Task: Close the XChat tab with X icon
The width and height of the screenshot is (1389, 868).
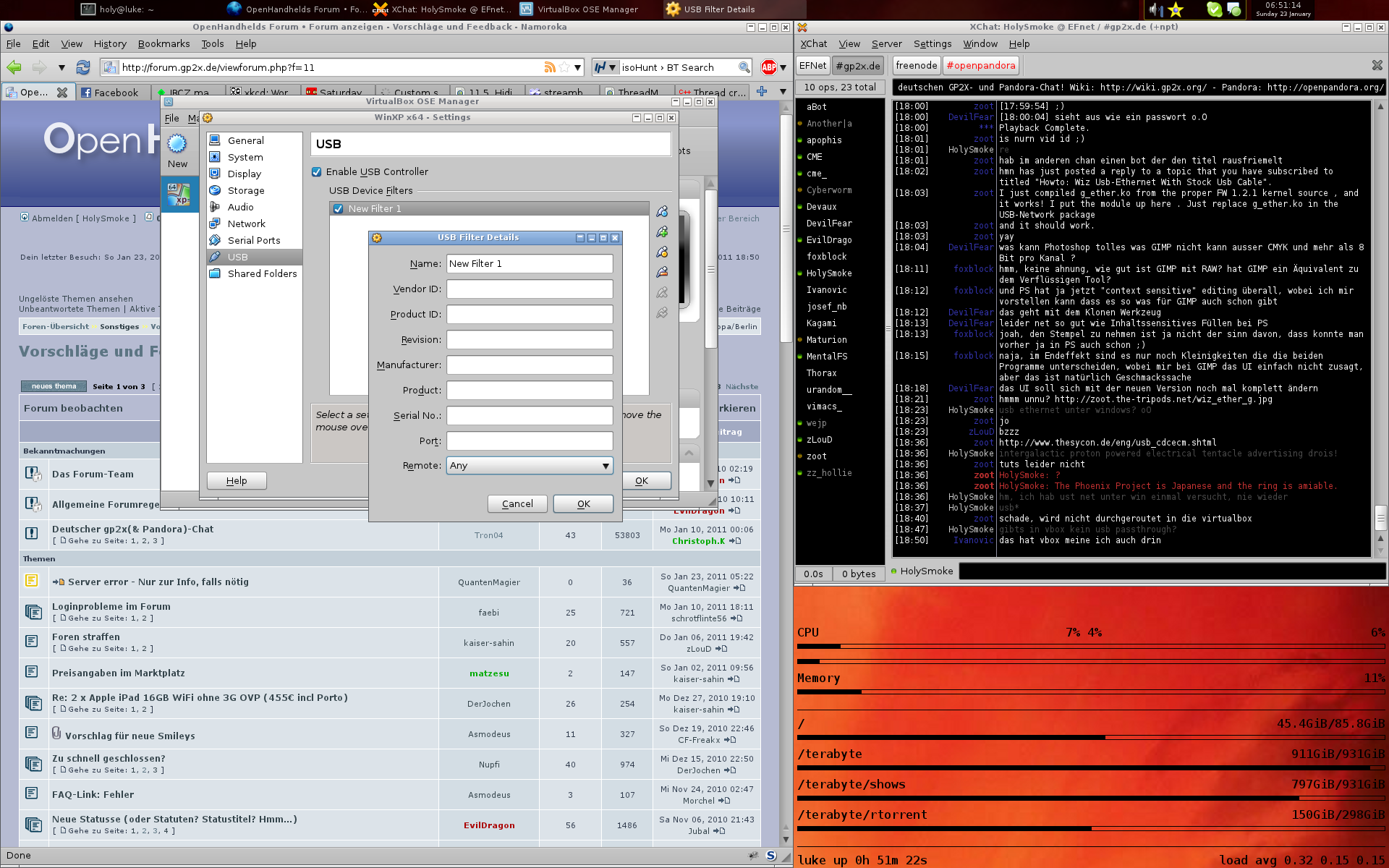Action: [1377, 65]
